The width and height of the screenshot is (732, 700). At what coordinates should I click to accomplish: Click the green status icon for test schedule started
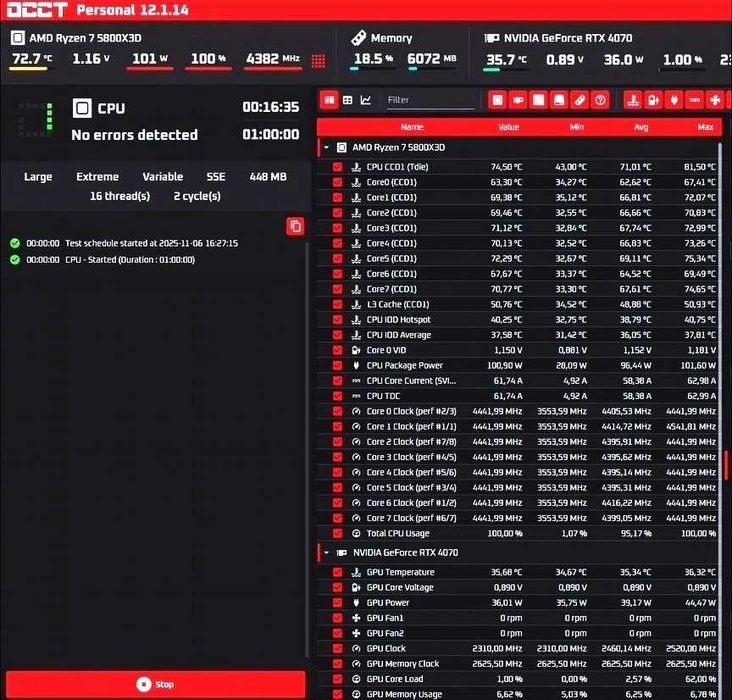(15, 243)
